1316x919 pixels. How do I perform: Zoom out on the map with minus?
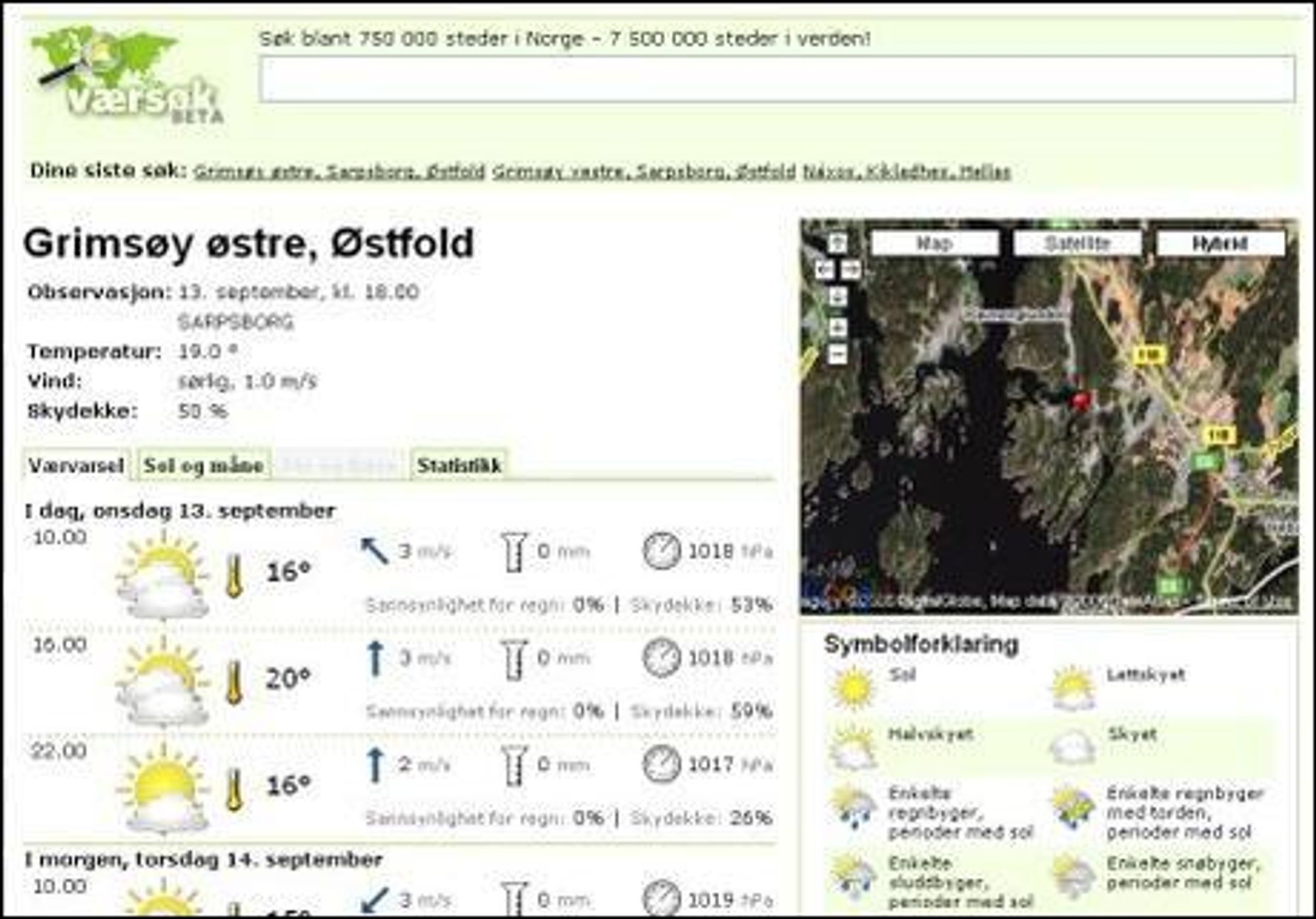pos(837,354)
